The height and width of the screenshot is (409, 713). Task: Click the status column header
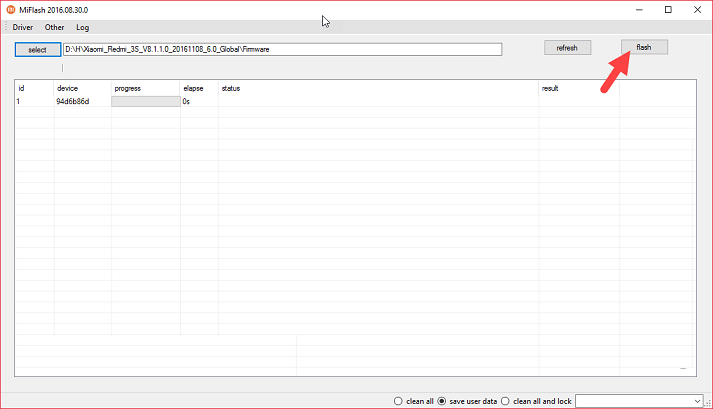(x=378, y=88)
